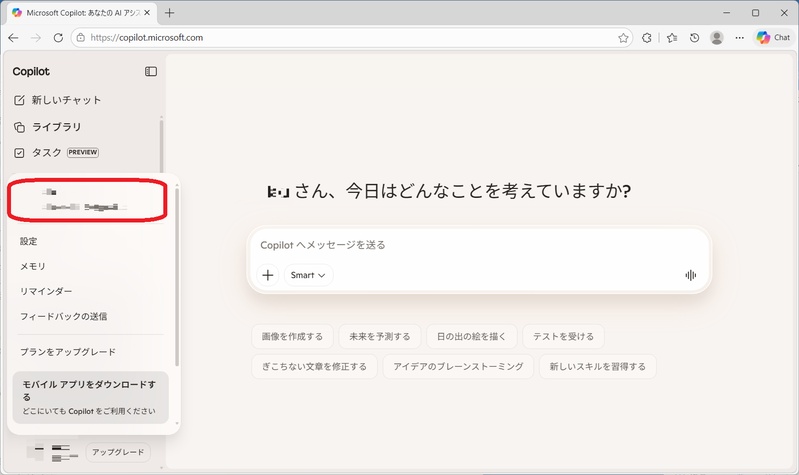The image size is (799, 475).
Task: Select the Microsoft Copilot browser tab
Action: [82, 13]
